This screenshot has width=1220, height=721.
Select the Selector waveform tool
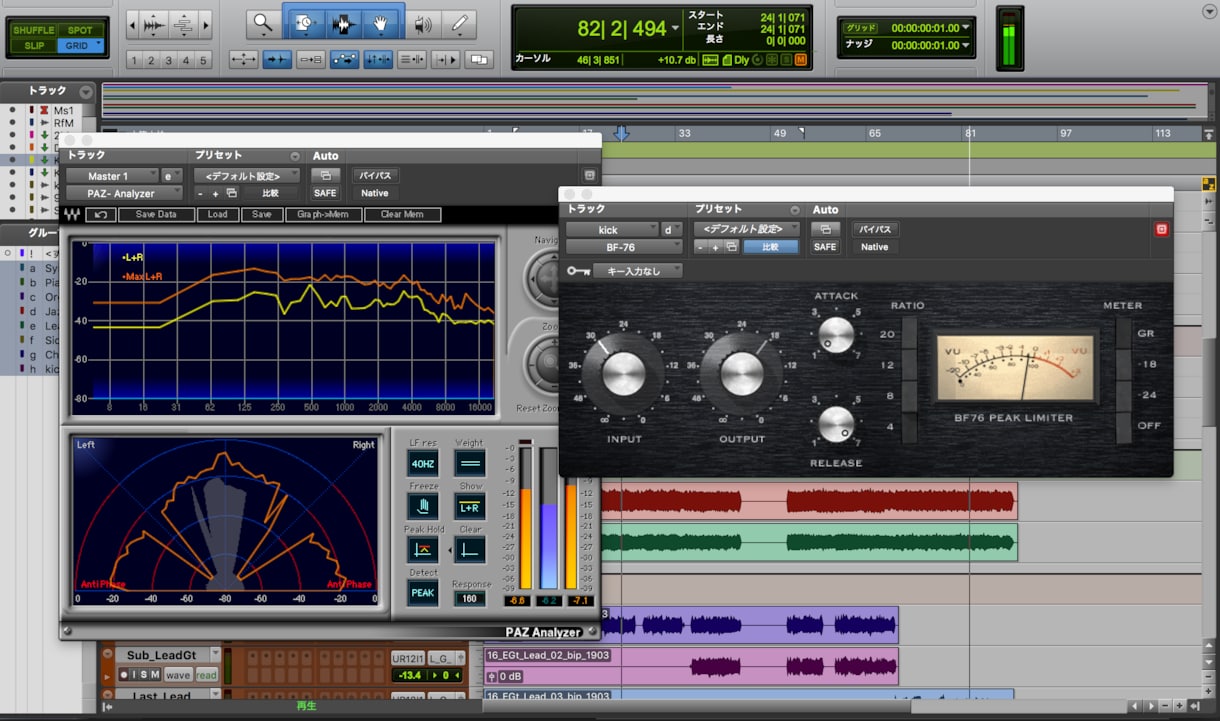pyautogui.click(x=343, y=22)
